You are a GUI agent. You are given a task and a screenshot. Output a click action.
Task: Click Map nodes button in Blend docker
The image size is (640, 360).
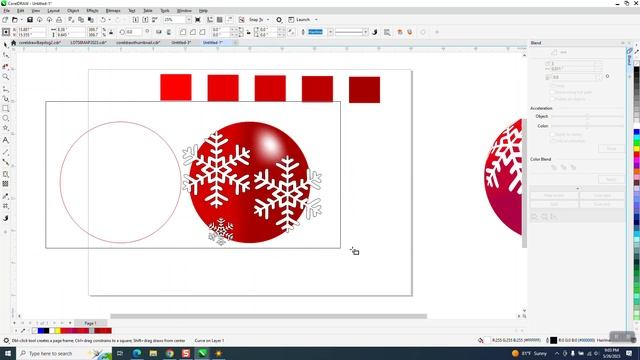pyautogui.click(x=554, y=196)
